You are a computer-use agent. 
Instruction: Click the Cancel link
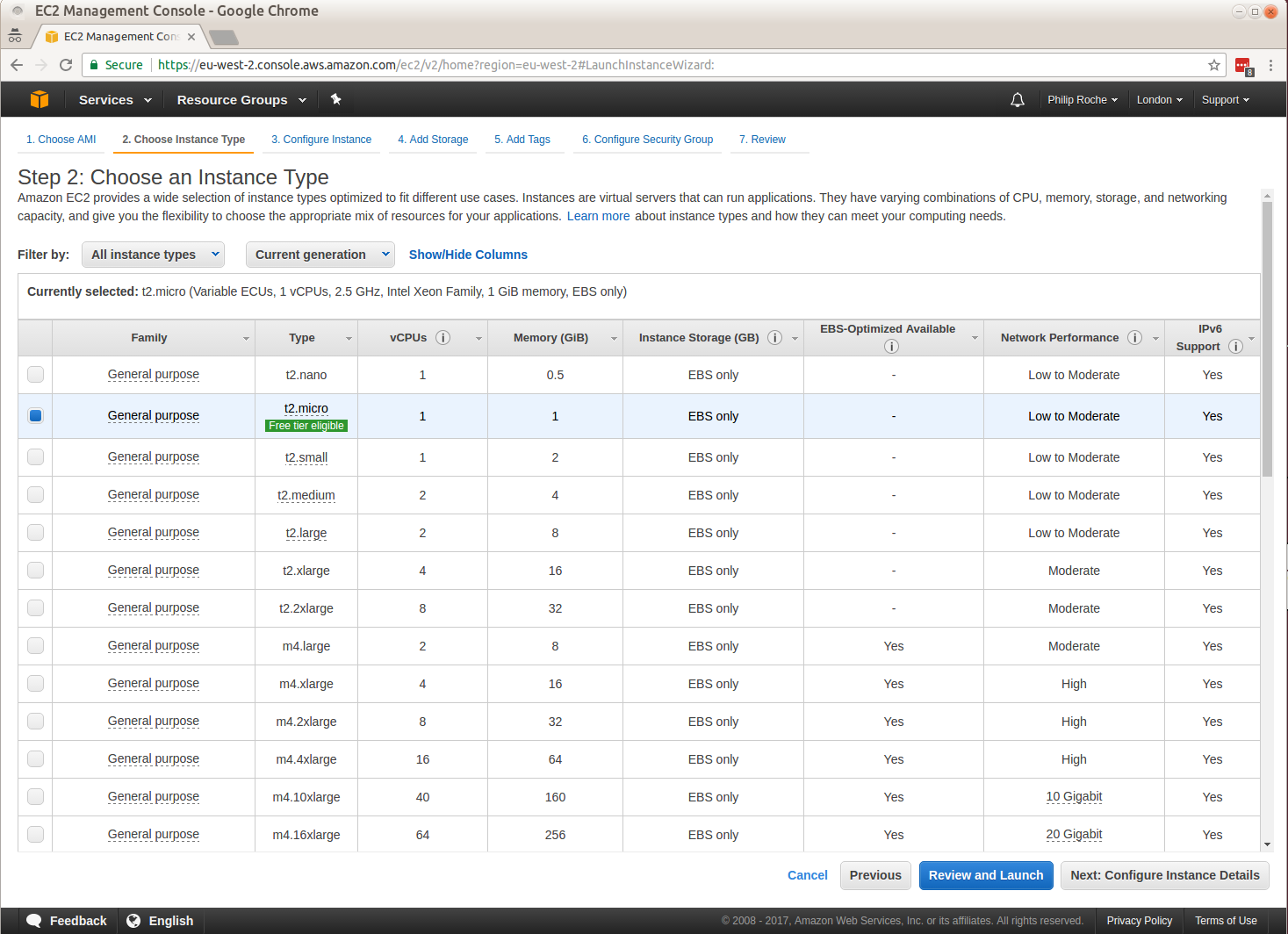point(808,875)
